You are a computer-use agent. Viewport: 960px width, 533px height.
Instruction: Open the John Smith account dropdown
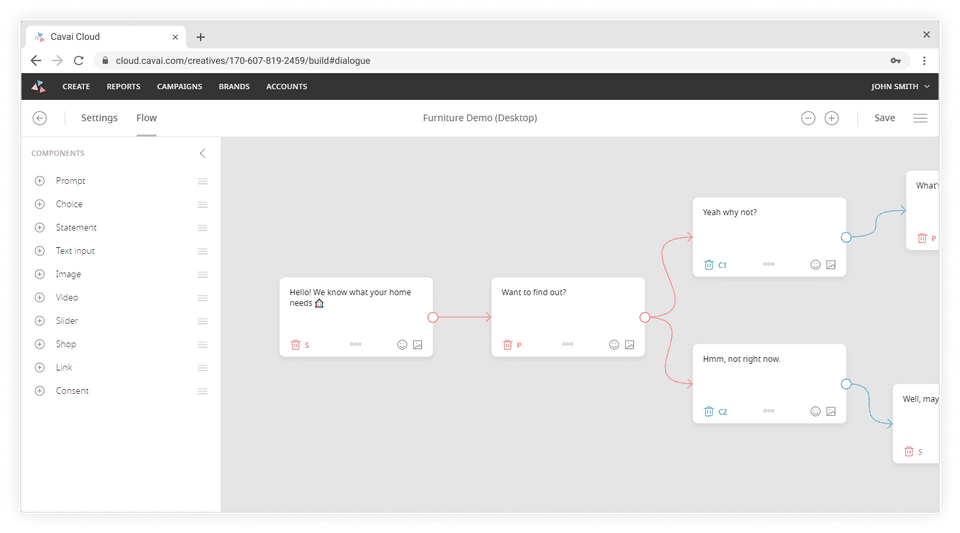[x=900, y=87]
